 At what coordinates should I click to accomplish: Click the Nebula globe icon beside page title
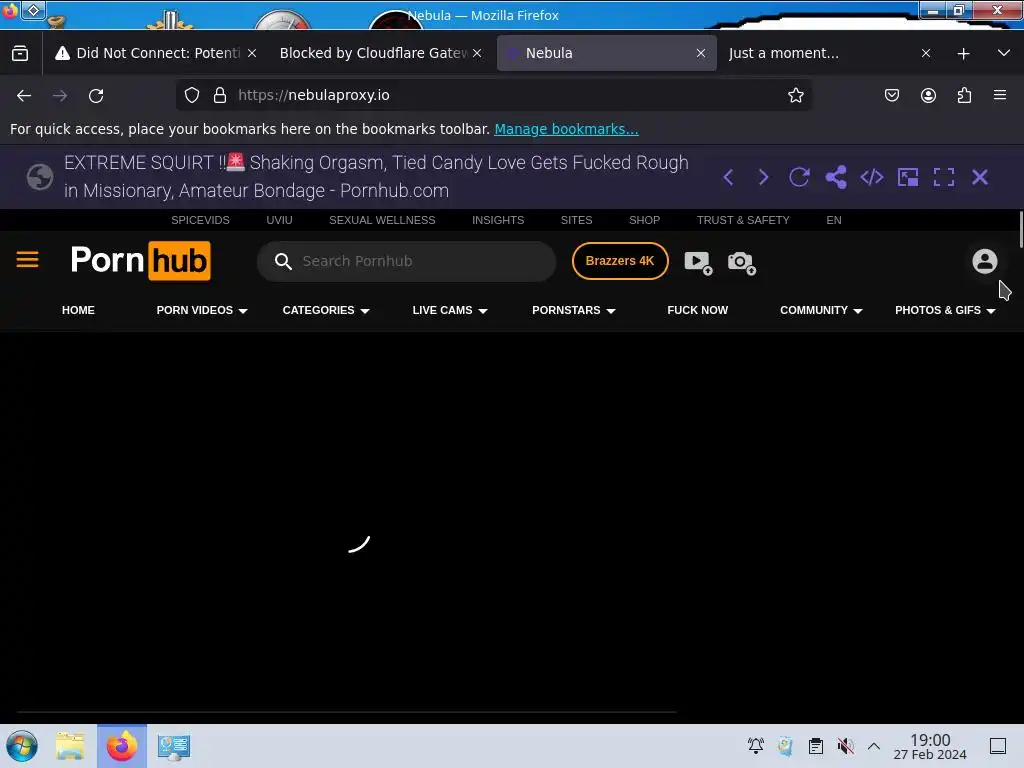(x=40, y=177)
